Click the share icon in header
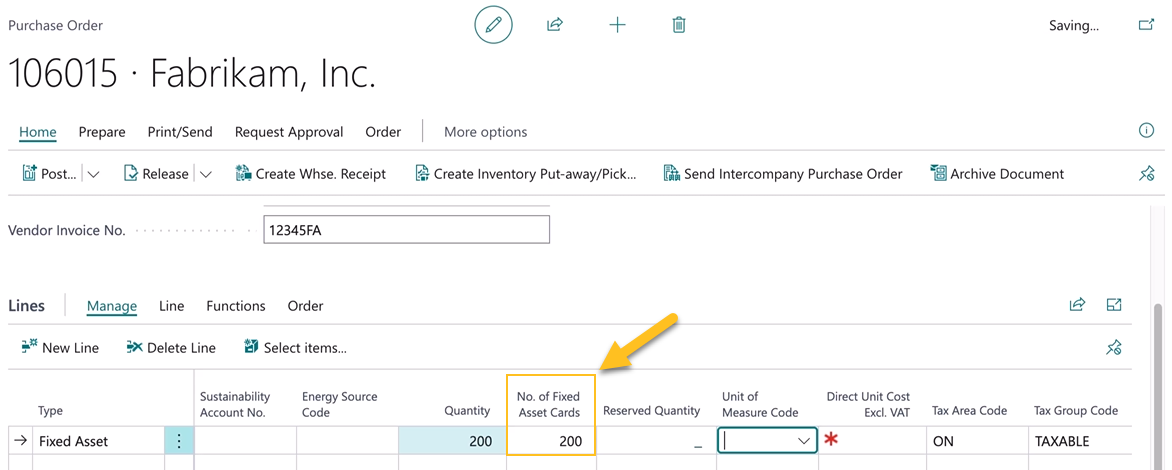1172x470 pixels. tap(555, 25)
